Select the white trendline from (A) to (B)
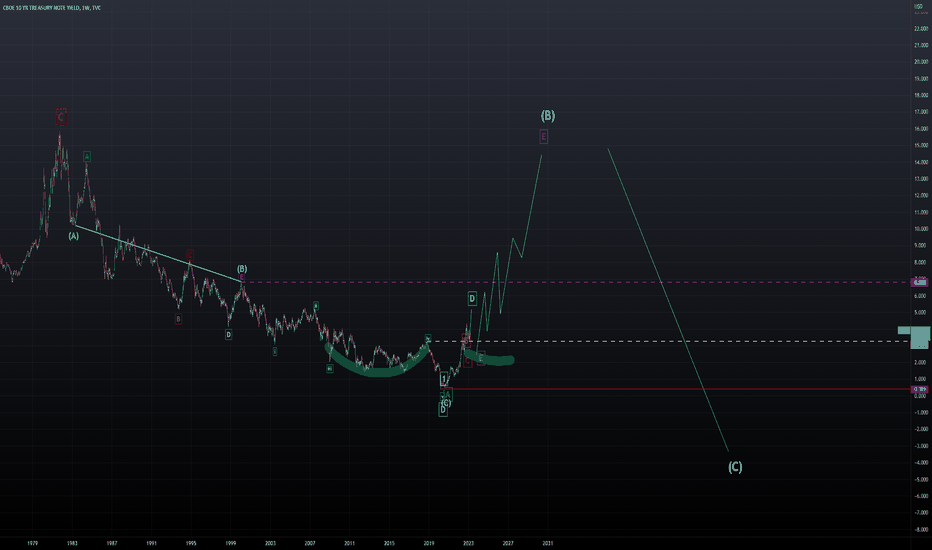932x550 pixels. tap(158, 253)
